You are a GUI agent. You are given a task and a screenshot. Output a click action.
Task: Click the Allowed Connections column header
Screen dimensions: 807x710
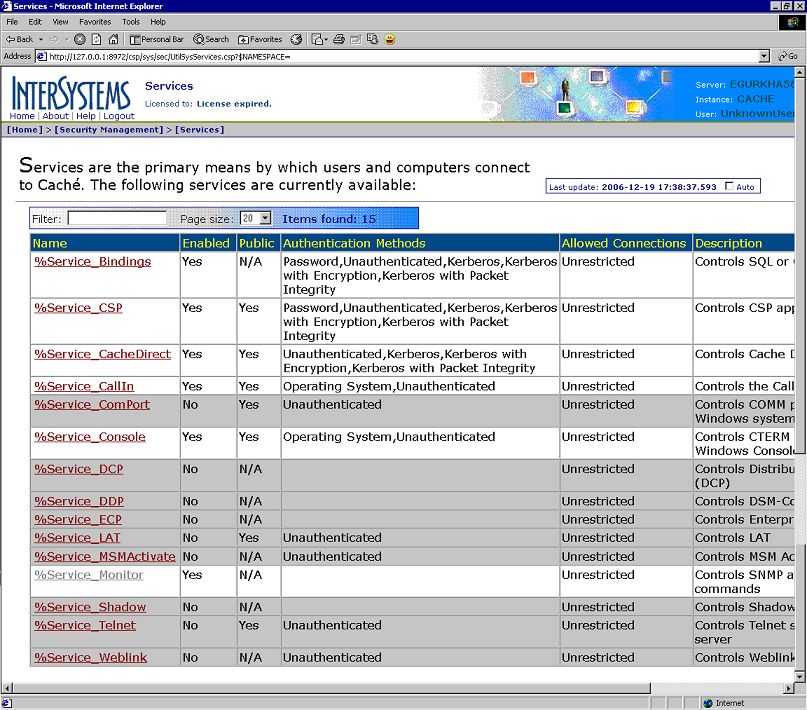(x=624, y=243)
